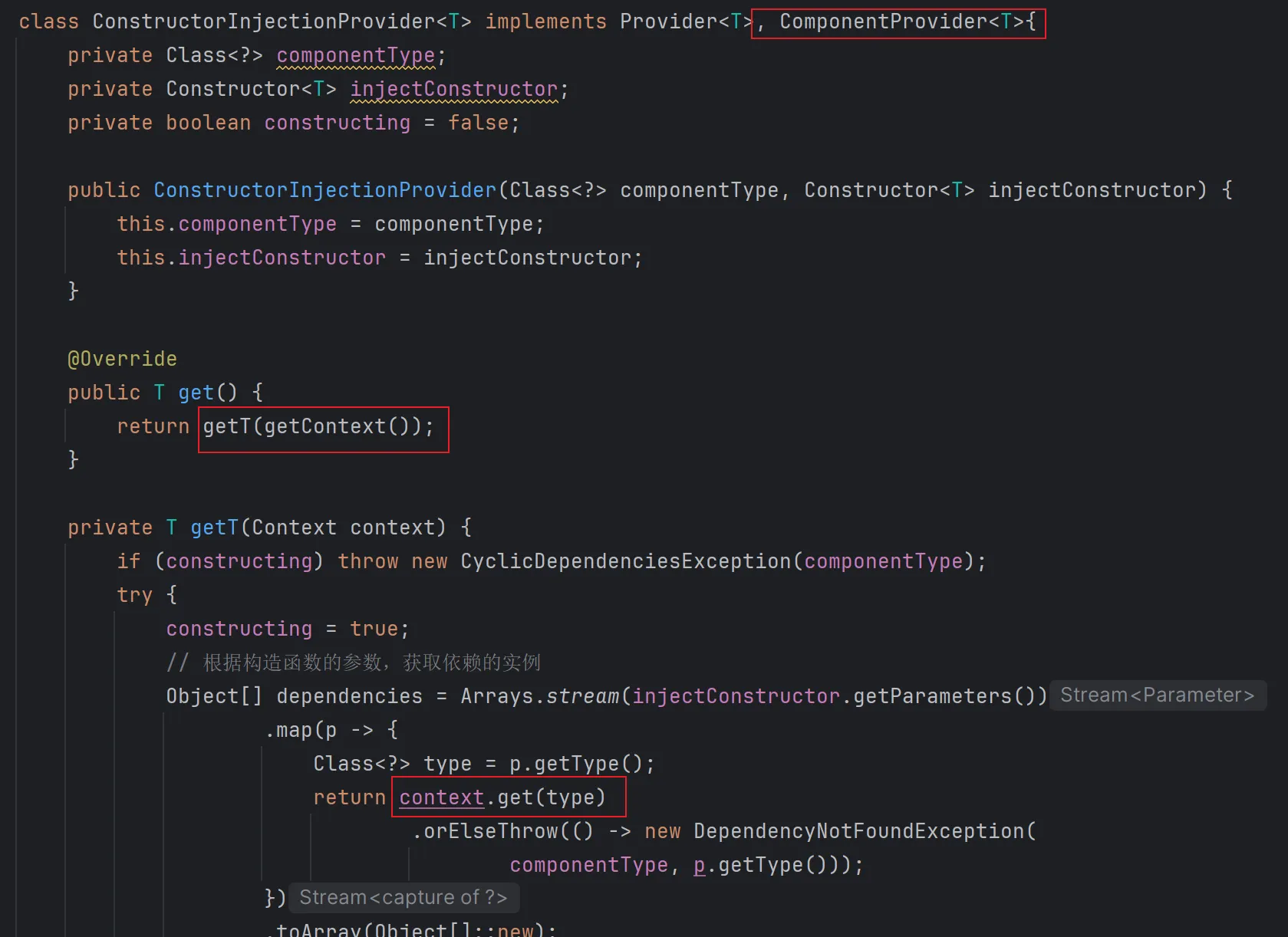Click the underlined componentType field declaration
Viewport: 1288px width, 937px height.
click(355, 55)
